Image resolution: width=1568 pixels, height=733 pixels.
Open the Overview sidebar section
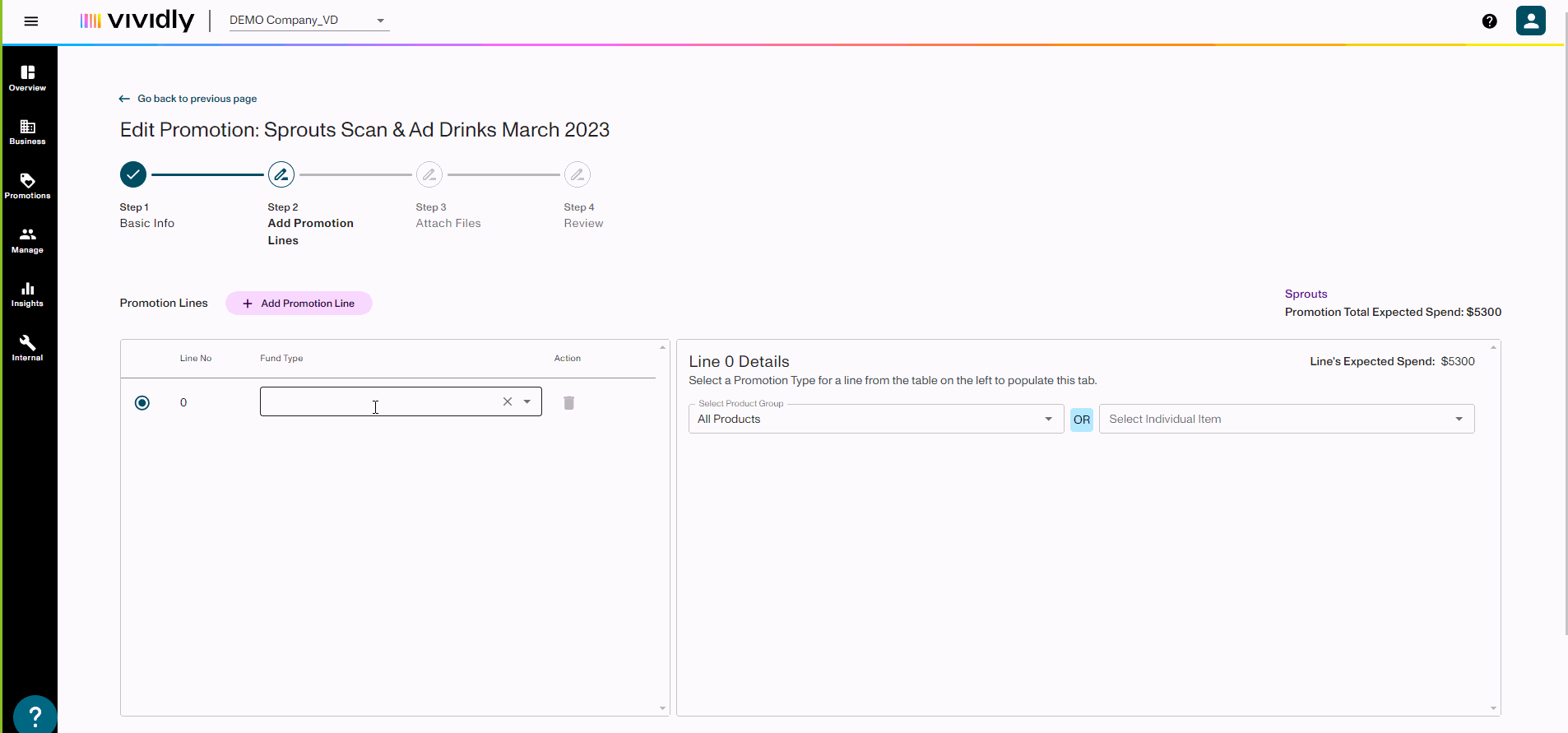[28, 78]
